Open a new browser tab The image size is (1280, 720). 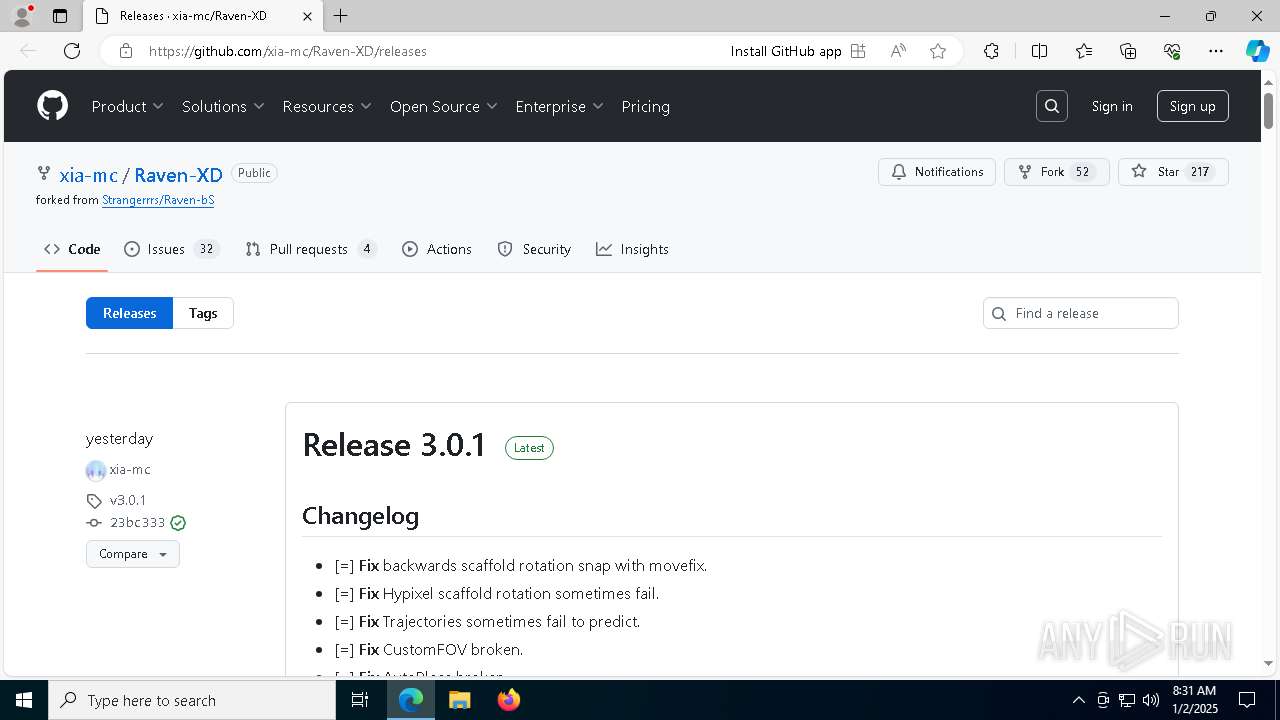pos(341,16)
